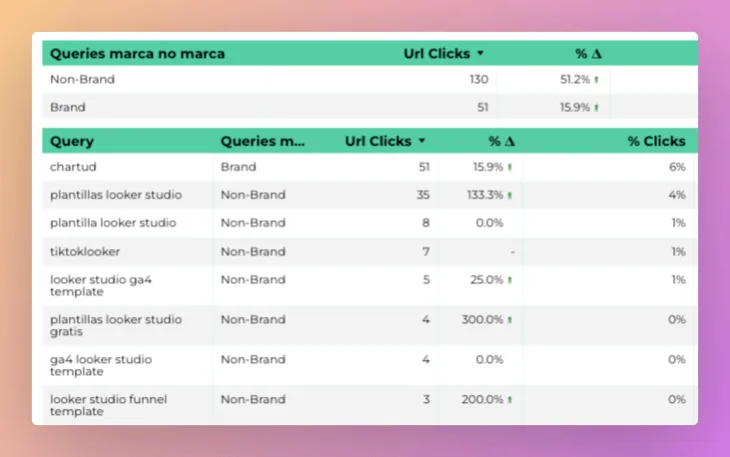Click green up arrow beside 133.3%
The height and width of the screenshot is (457, 730).
(x=509, y=195)
